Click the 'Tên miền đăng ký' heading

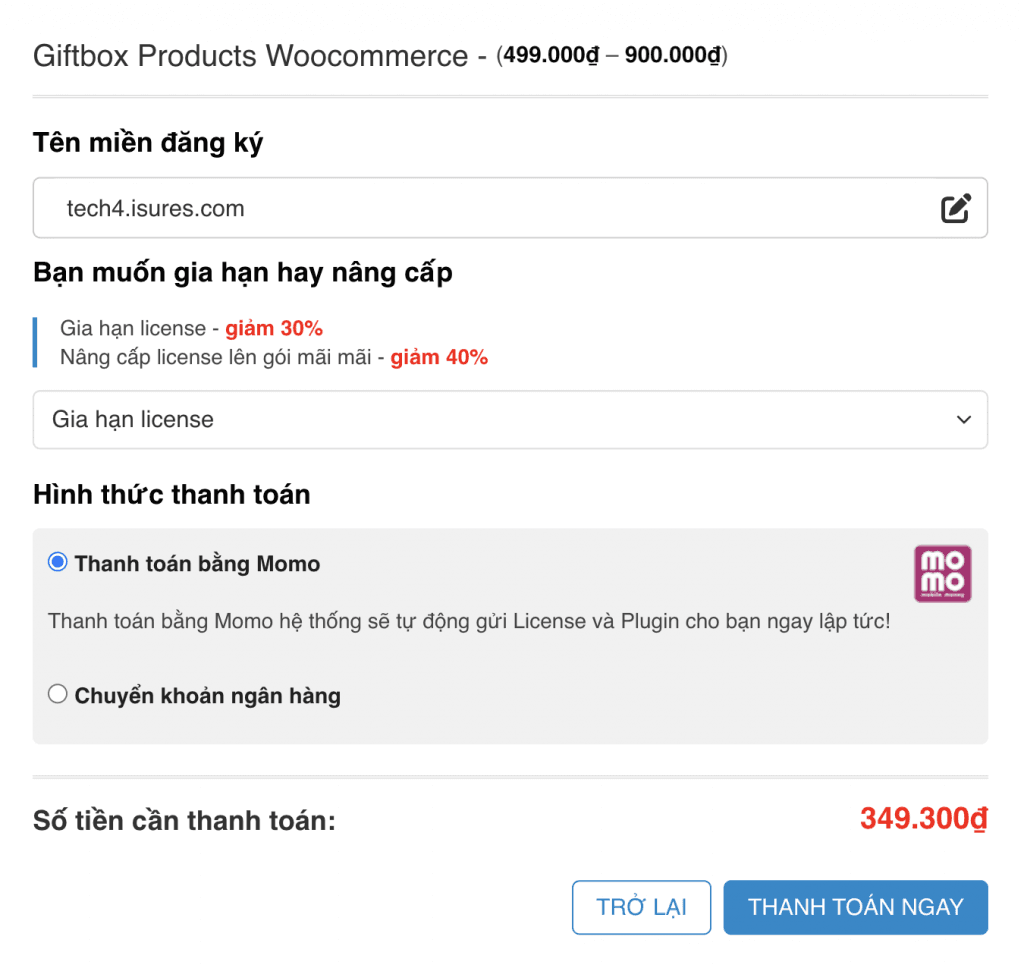coord(148,143)
